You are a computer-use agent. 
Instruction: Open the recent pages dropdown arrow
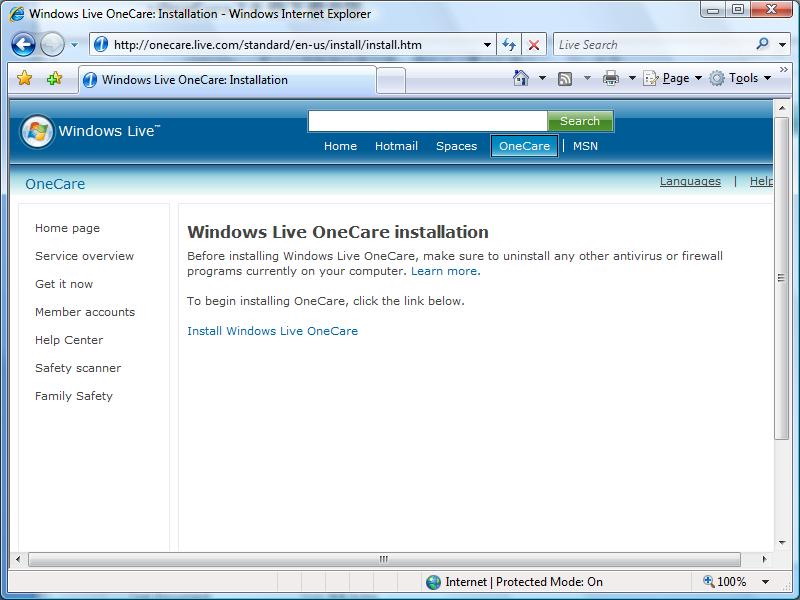[x=74, y=45]
